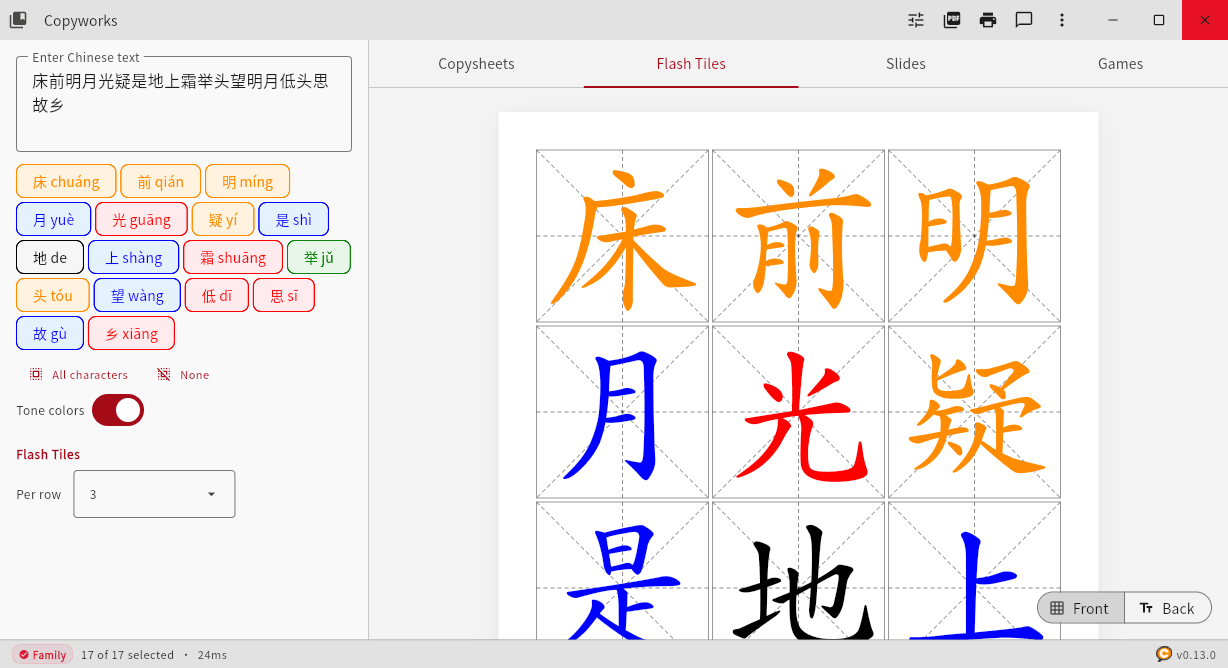Screen dimensions: 1228x668
Task: Open the Games tab
Action: [1119, 63]
